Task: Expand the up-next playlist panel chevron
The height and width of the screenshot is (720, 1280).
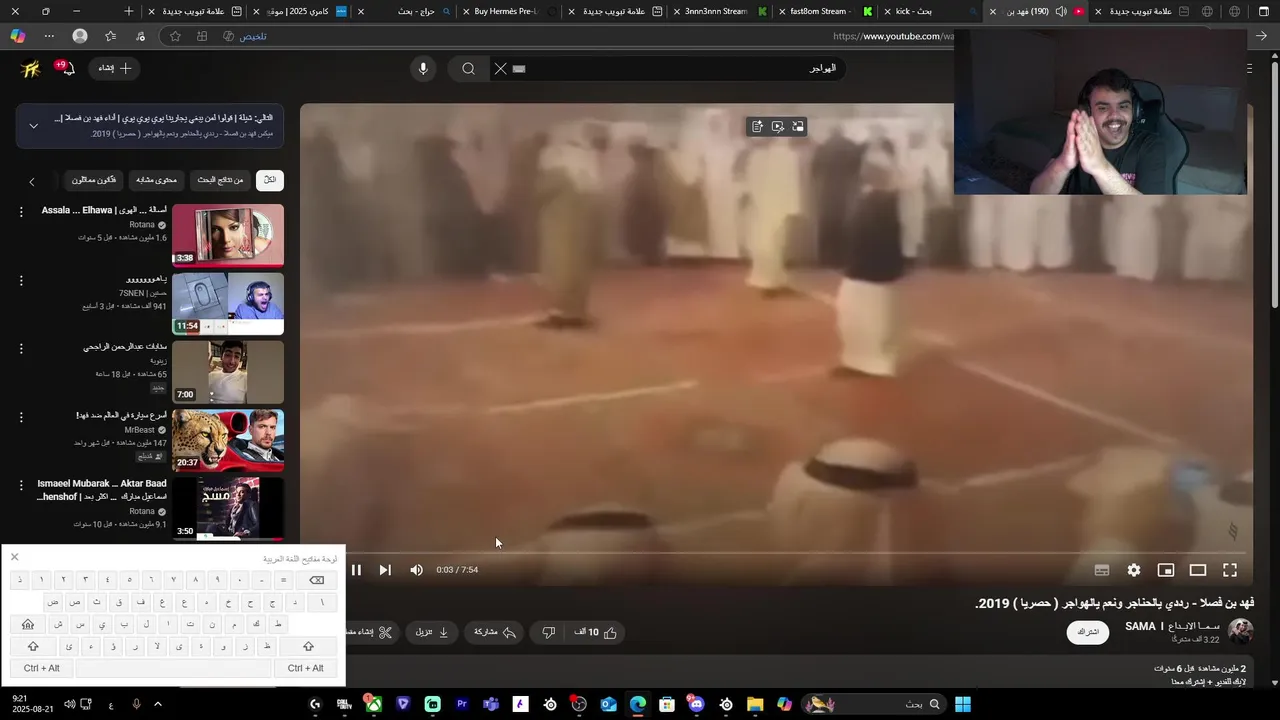Action: pyautogui.click(x=33, y=126)
